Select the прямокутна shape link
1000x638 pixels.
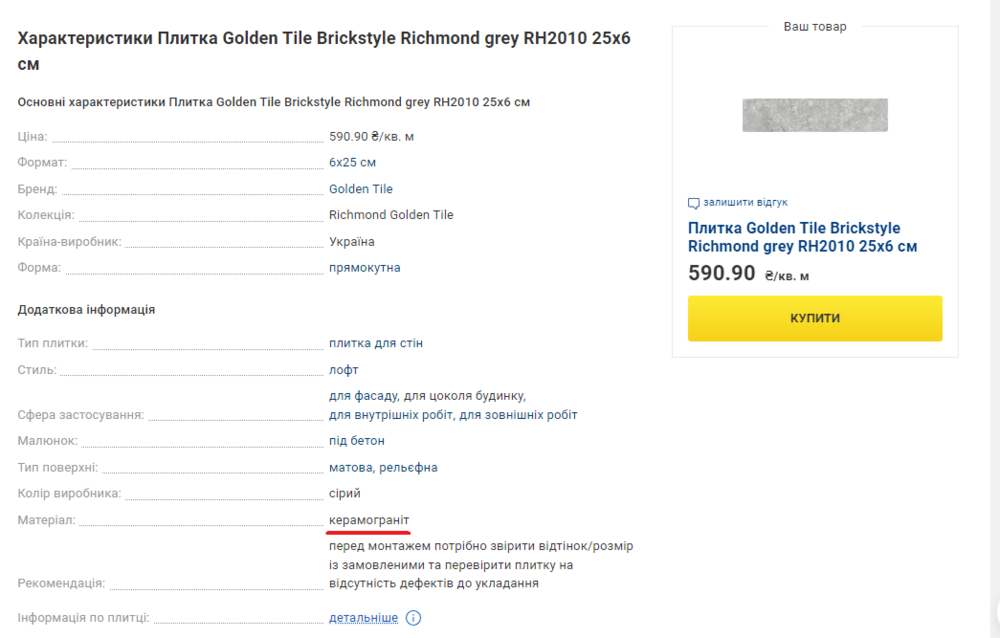364,268
